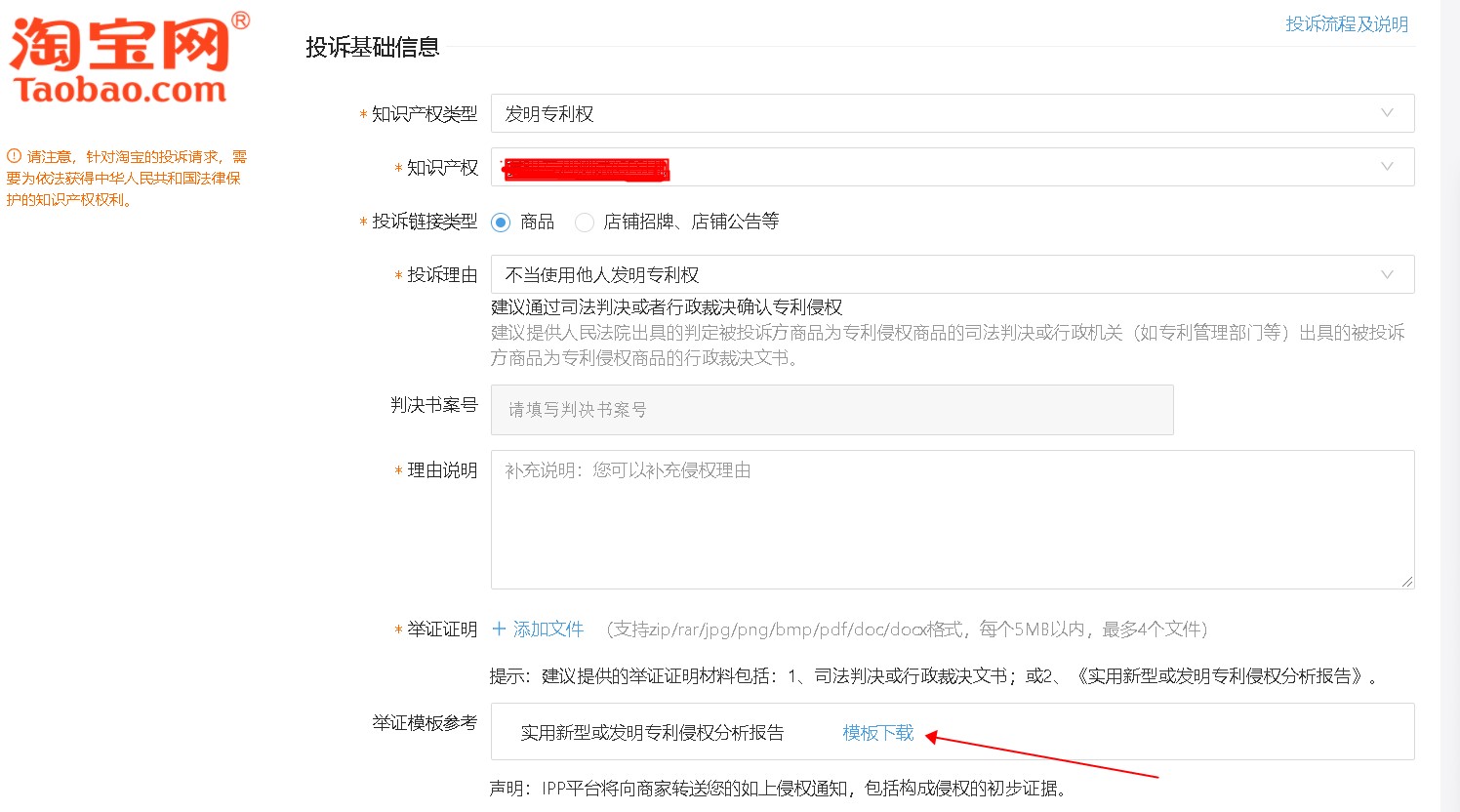The width and height of the screenshot is (1460, 812).
Task: Click the 投诉基础信息 section heading
Action: 372,47
